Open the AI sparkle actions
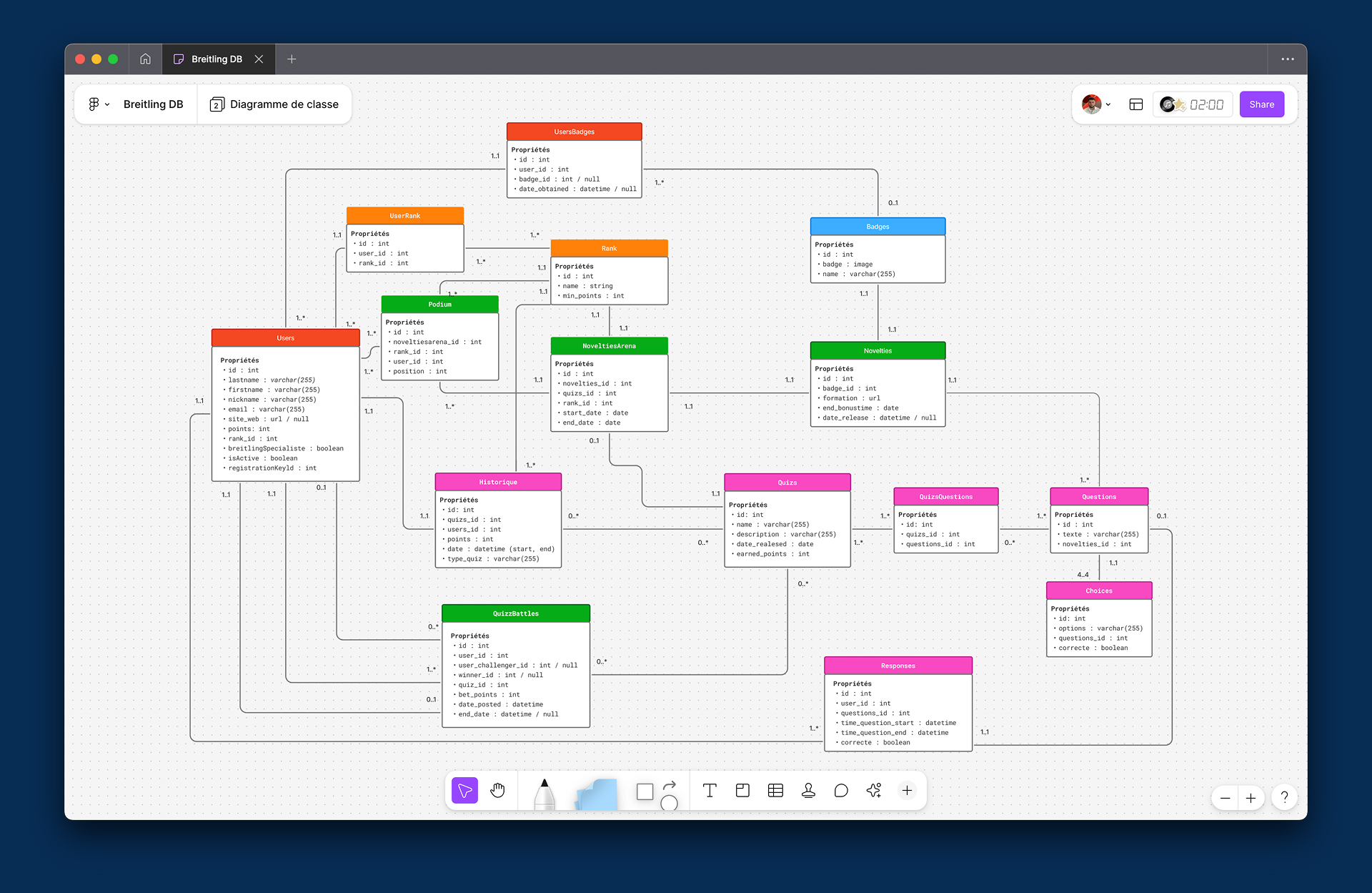Image resolution: width=1372 pixels, height=893 pixels. [874, 790]
